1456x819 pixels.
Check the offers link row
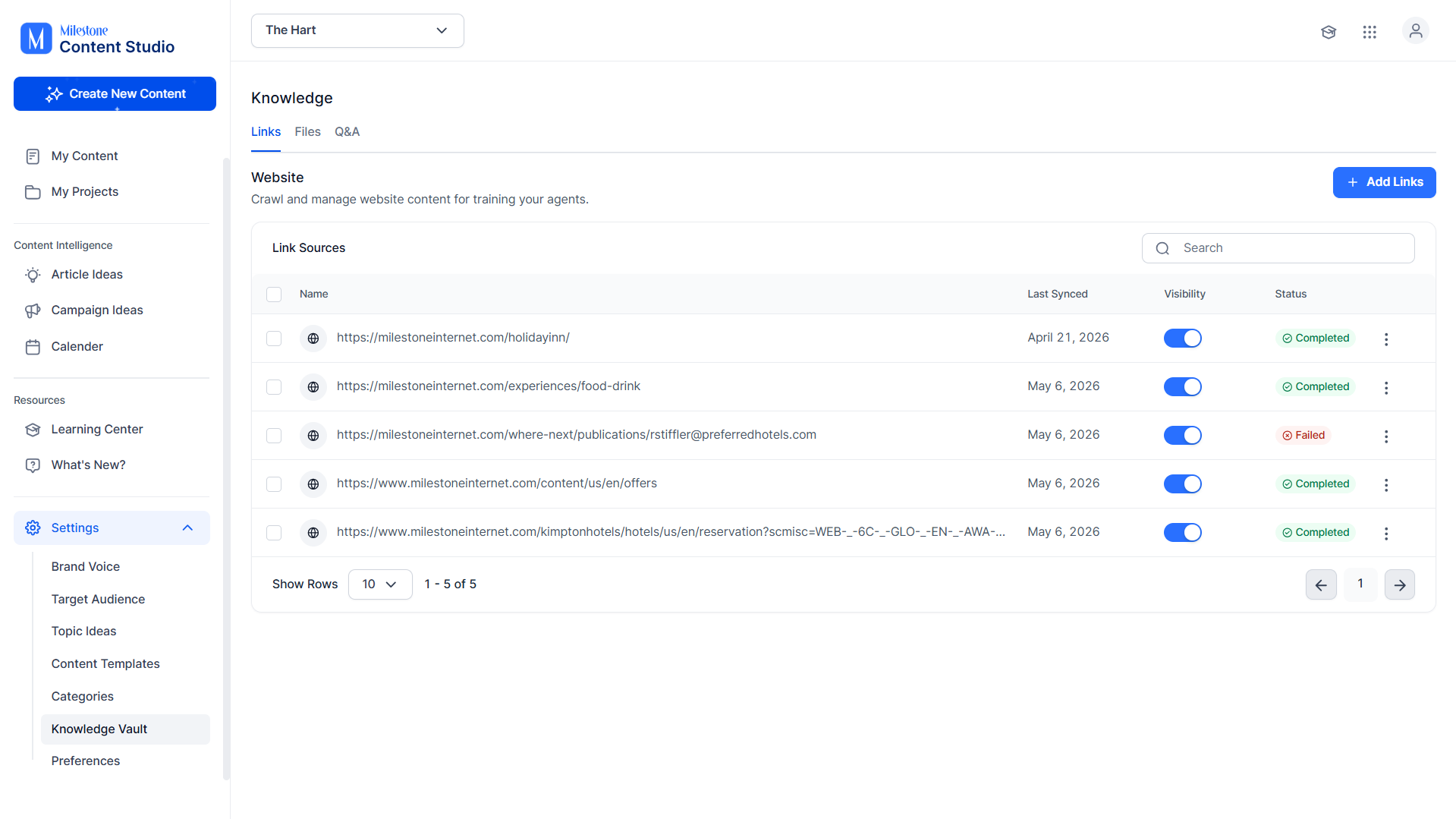[274, 484]
